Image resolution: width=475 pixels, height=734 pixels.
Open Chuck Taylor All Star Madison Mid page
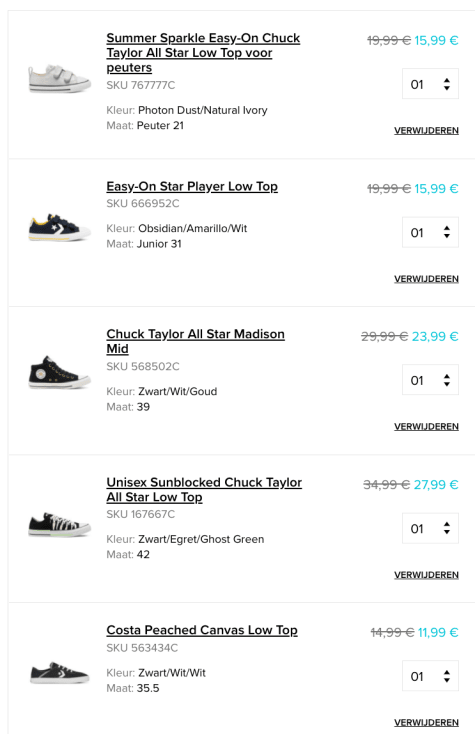pos(195,341)
